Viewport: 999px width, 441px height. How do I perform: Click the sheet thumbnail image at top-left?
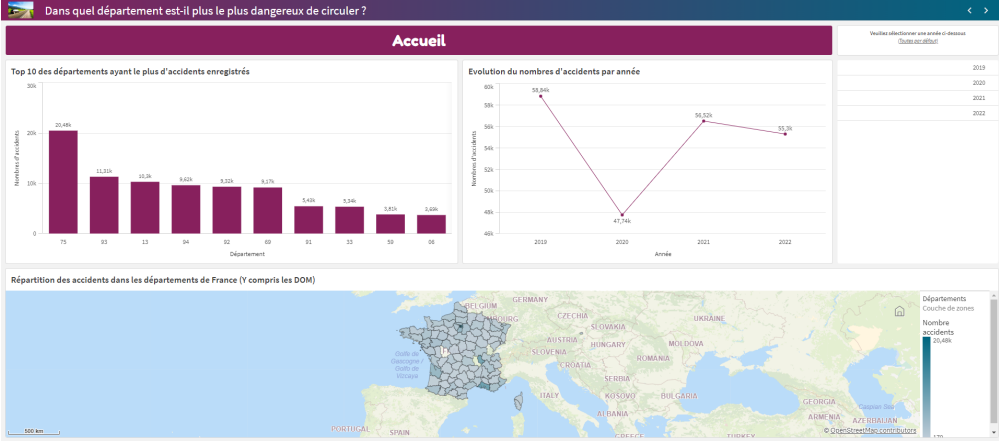pos(20,10)
